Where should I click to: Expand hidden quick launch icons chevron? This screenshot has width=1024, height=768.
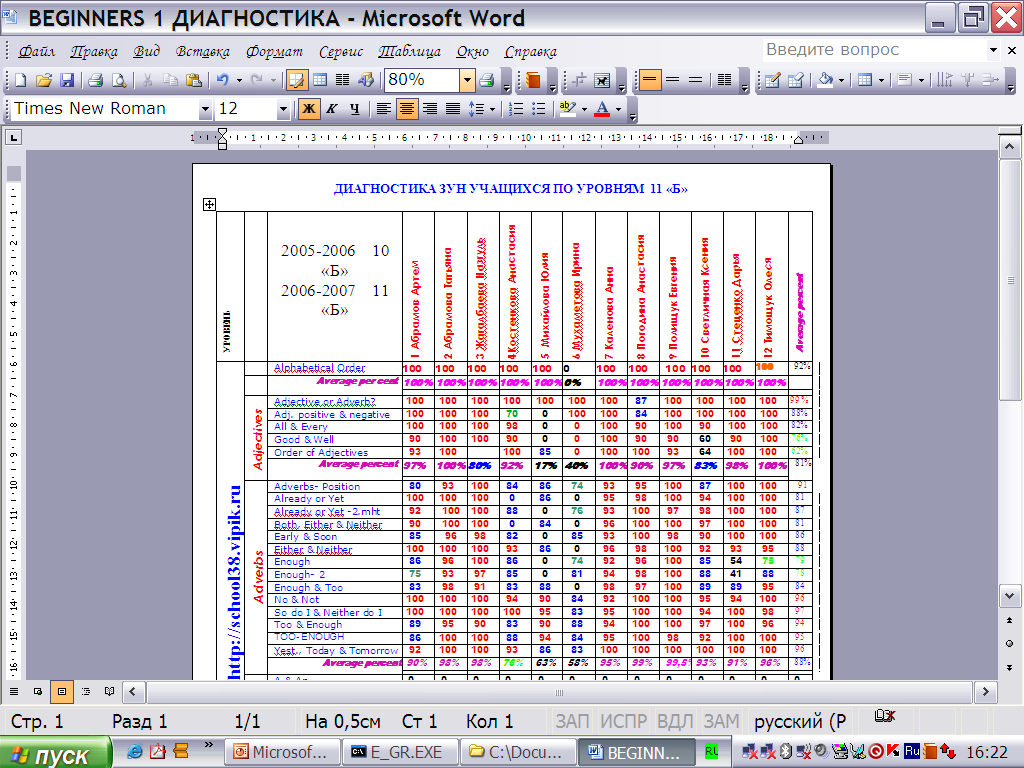(208, 744)
